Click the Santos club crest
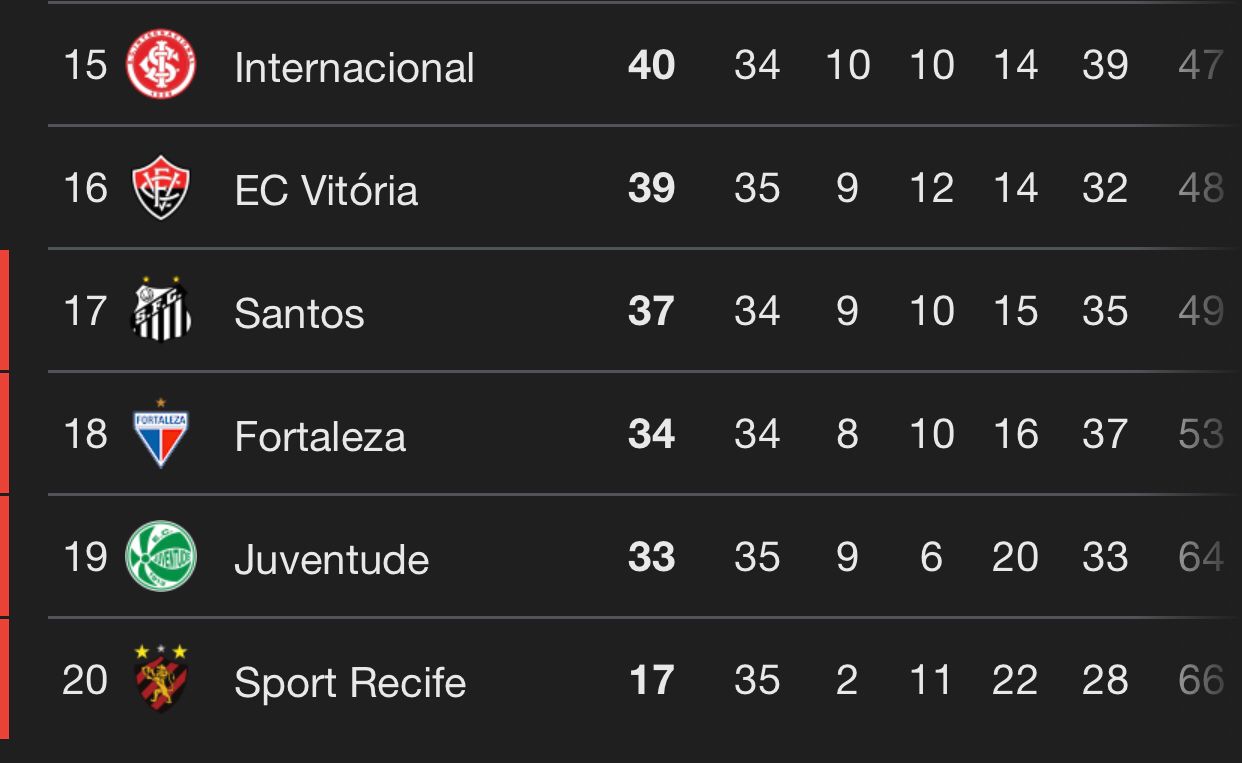Image resolution: width=1242 pixels, height=763 pixels. [x=161, y=310]
